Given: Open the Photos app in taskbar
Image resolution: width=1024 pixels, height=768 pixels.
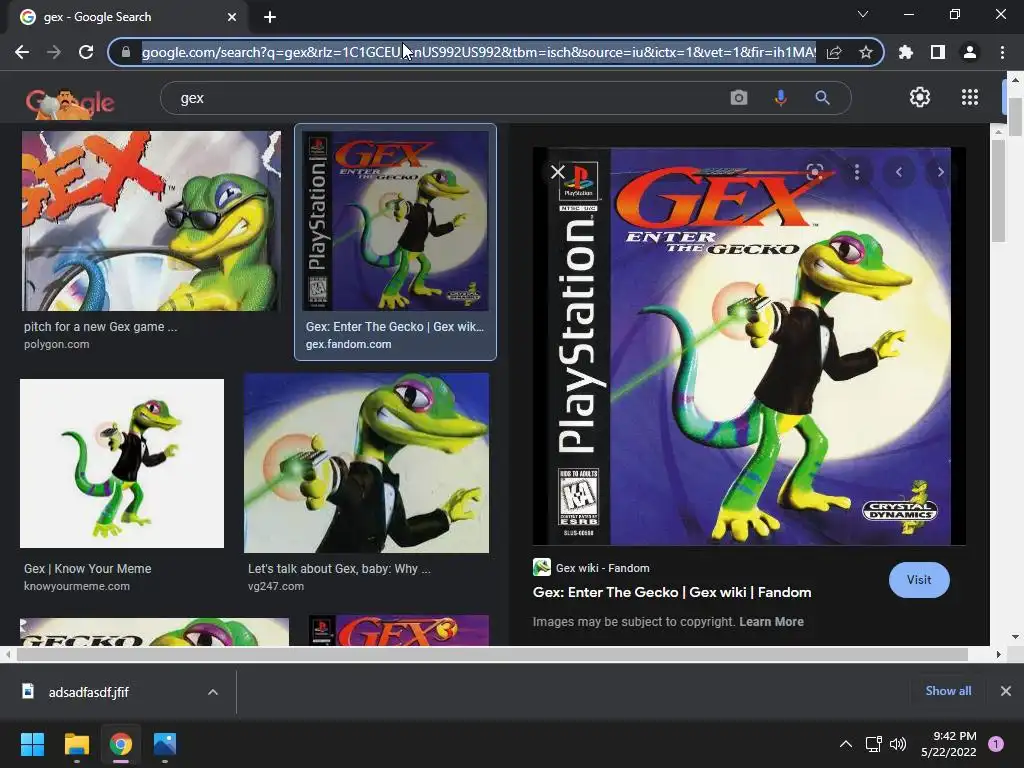Looking at the screenshot, I should 165,744.
